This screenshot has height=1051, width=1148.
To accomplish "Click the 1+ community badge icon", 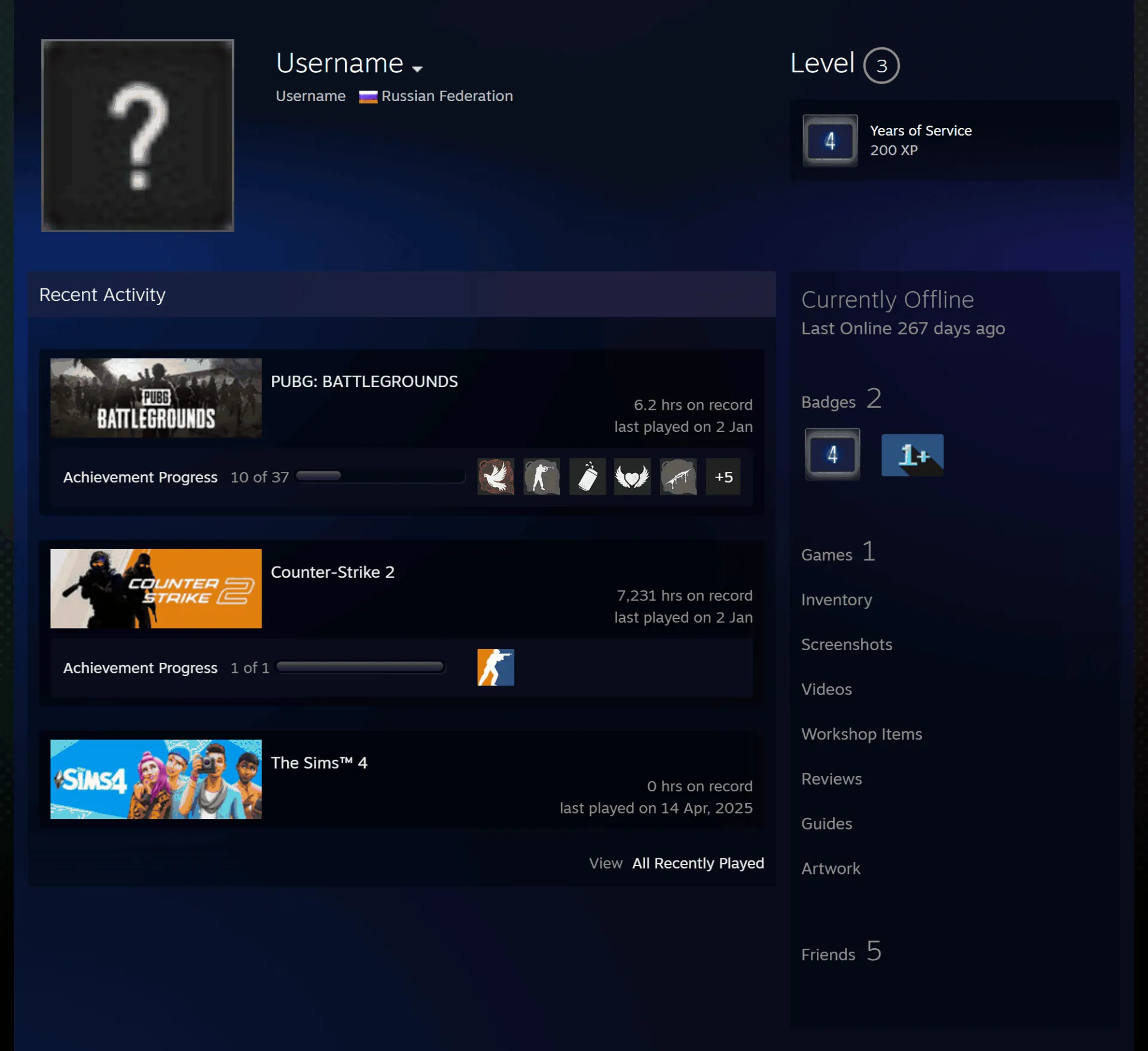I will click(x=912, y=455).
